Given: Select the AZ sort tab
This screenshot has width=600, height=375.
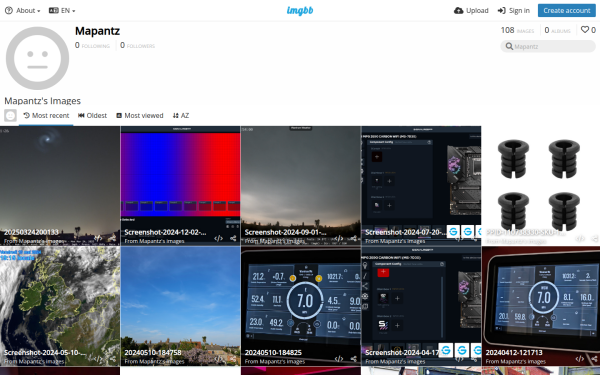Looking at the screenshot, I should [x=181, y=116].
